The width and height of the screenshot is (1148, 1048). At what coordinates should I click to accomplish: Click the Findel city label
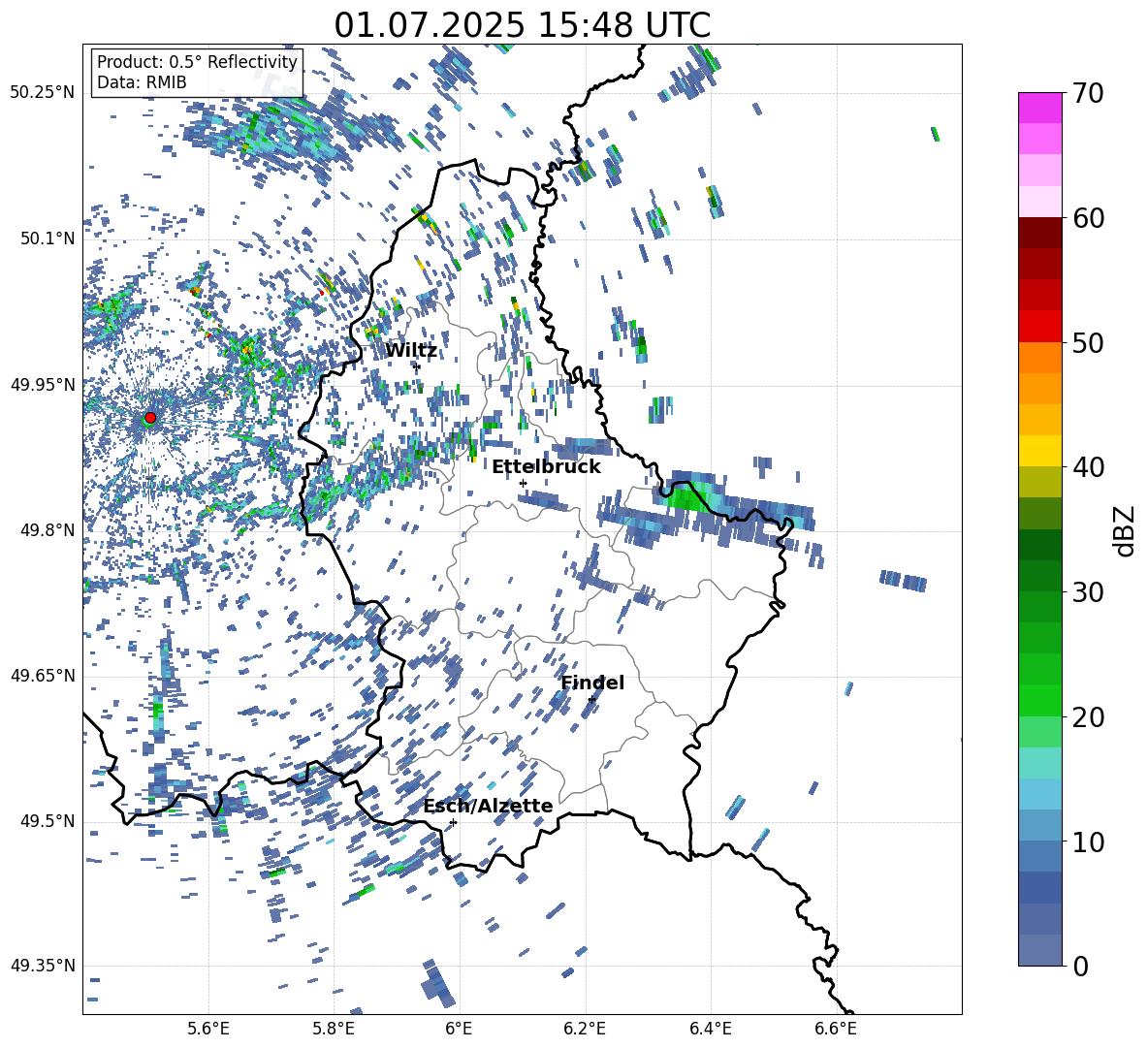[x=592, y=683]
